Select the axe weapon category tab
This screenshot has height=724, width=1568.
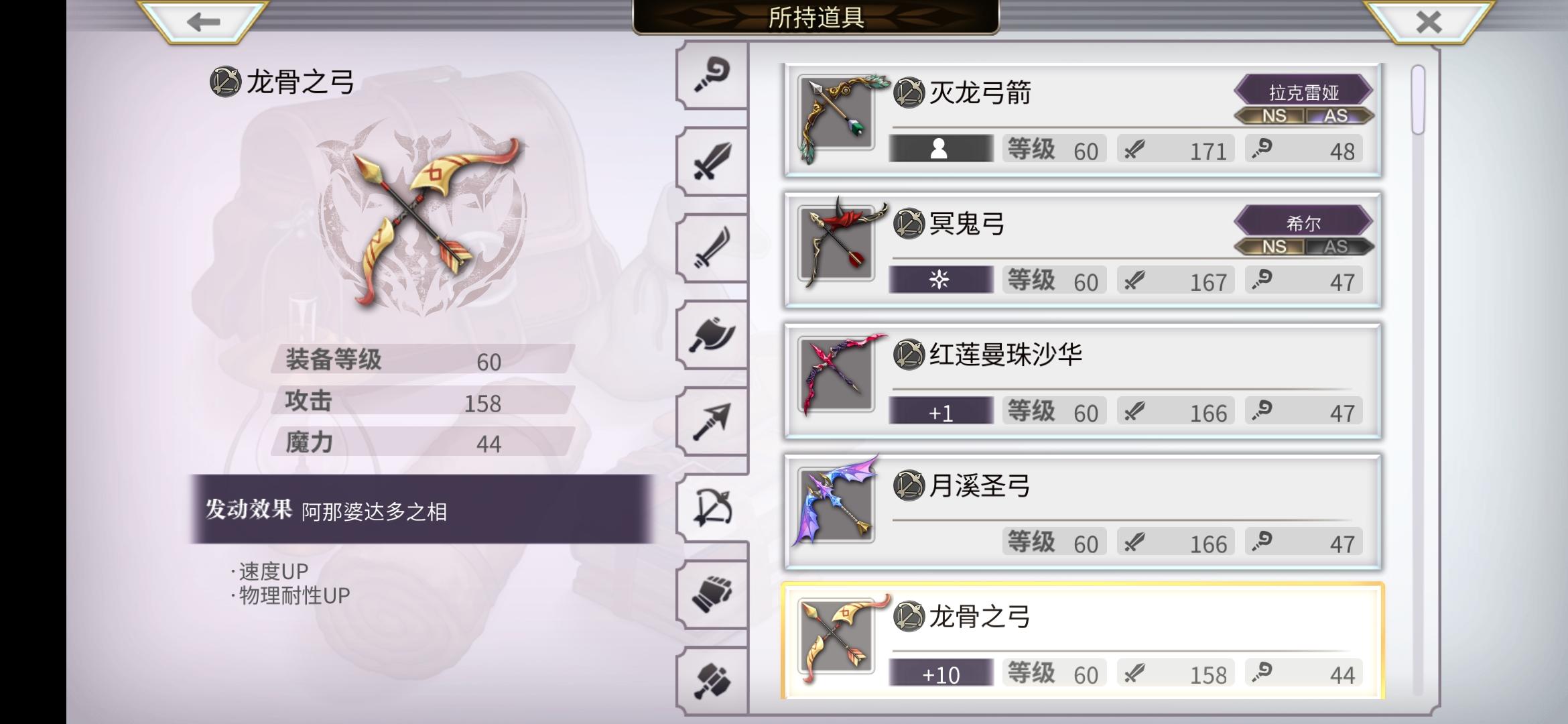coord(712,335)
